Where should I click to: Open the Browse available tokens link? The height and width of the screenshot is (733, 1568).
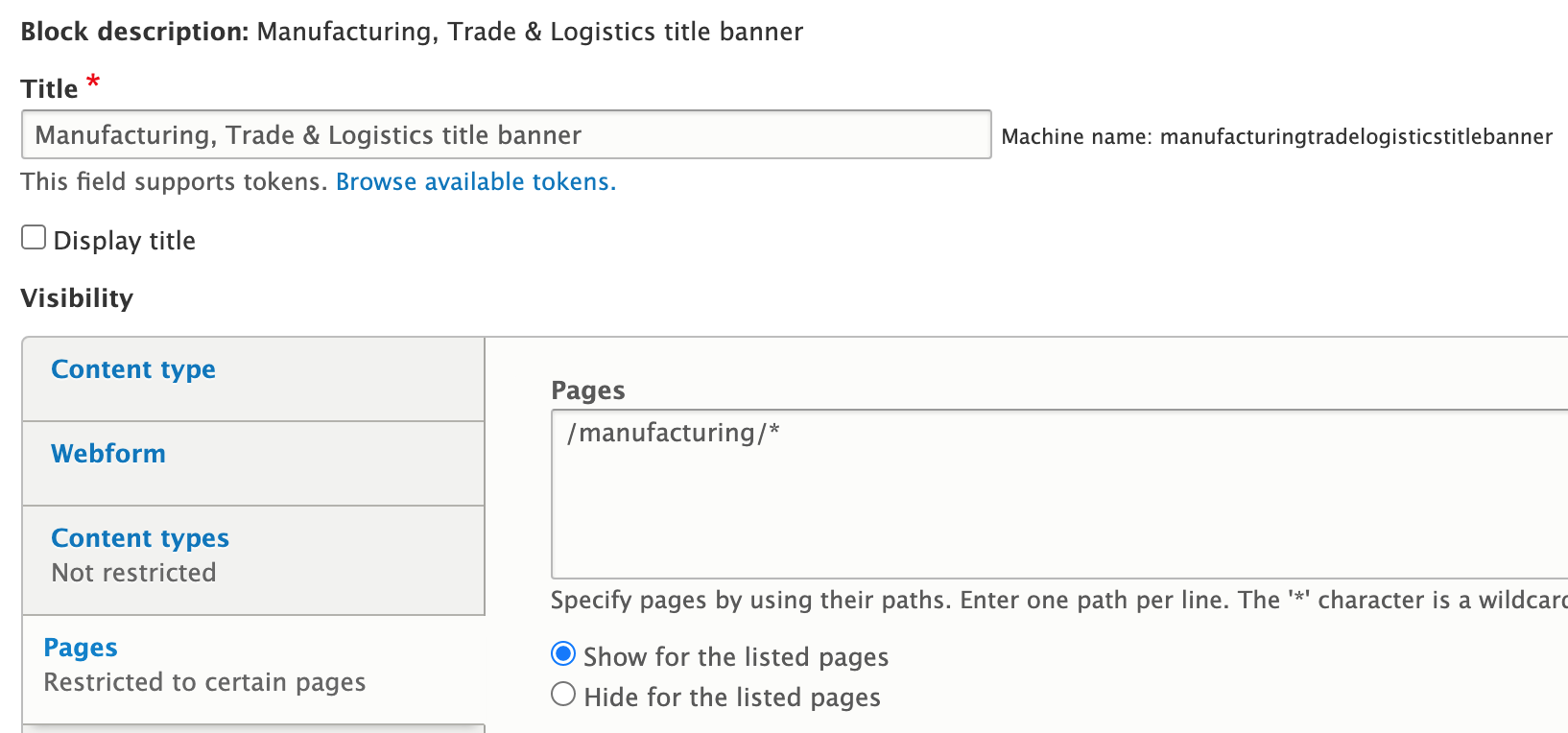[475, 182]
